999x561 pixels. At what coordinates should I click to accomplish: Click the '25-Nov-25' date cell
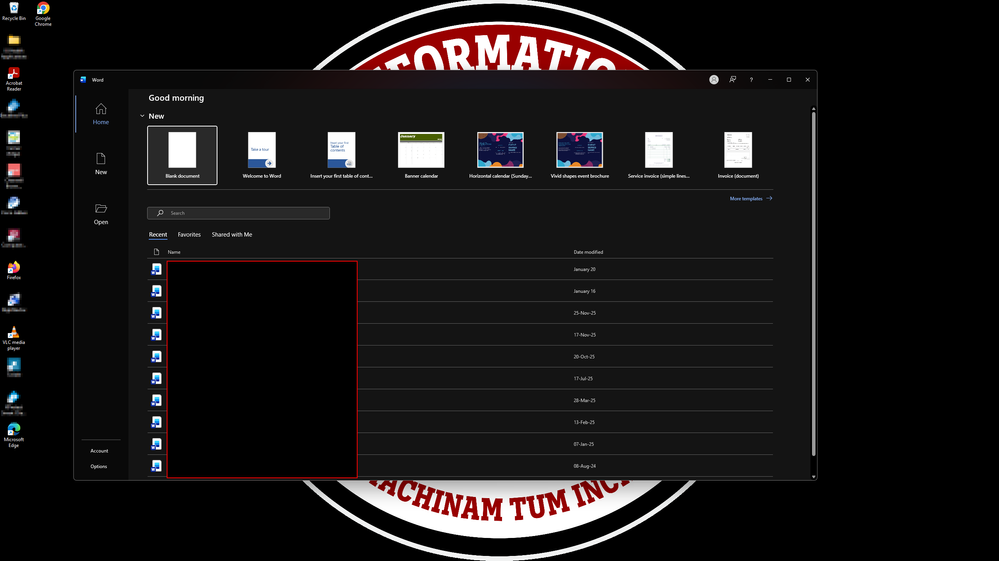coord(584,313)
